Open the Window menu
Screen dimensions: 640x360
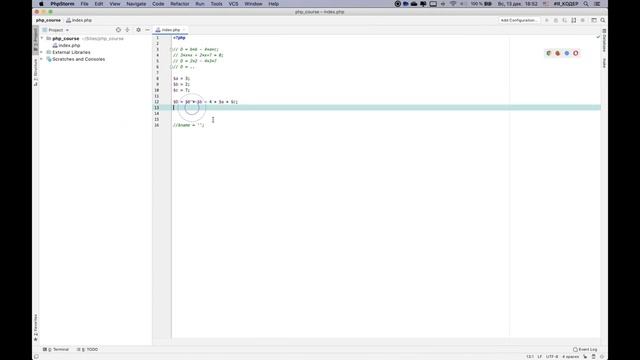[253, 4]
